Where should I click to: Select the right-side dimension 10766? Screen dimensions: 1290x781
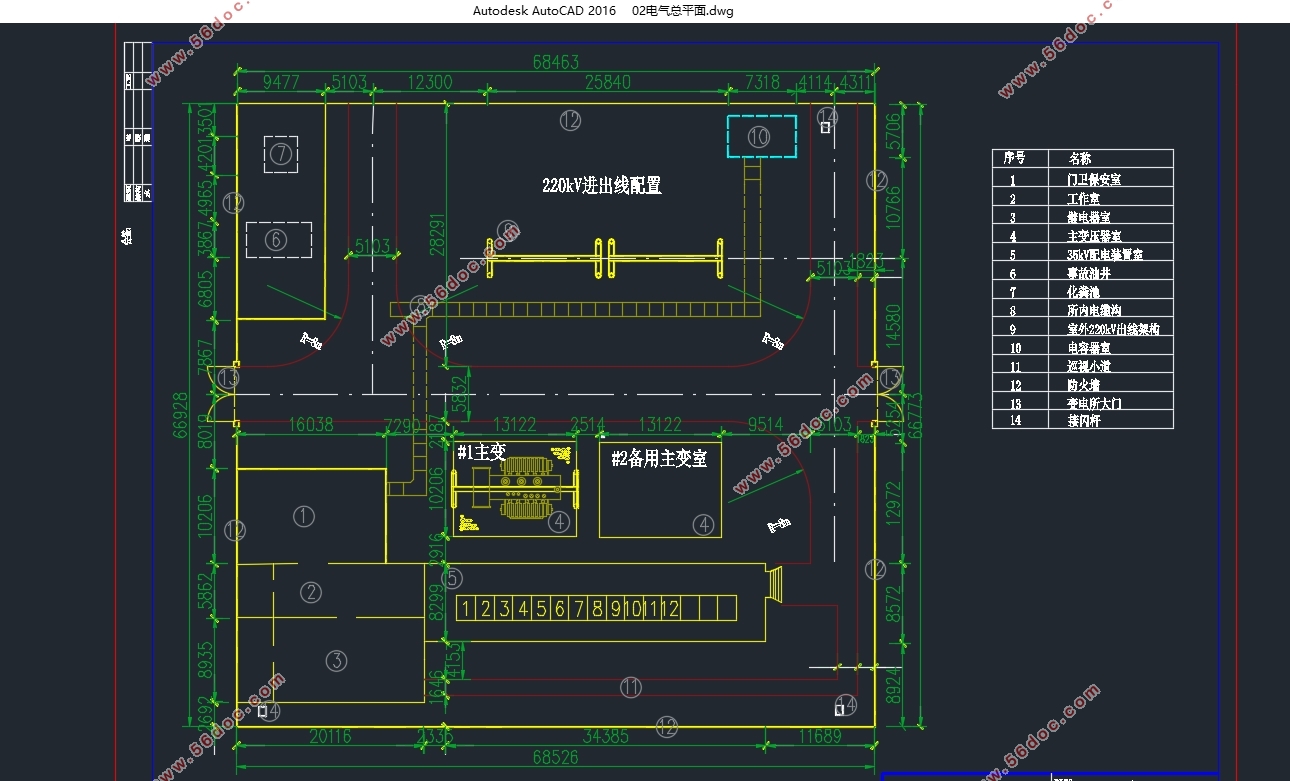(893, 206)
